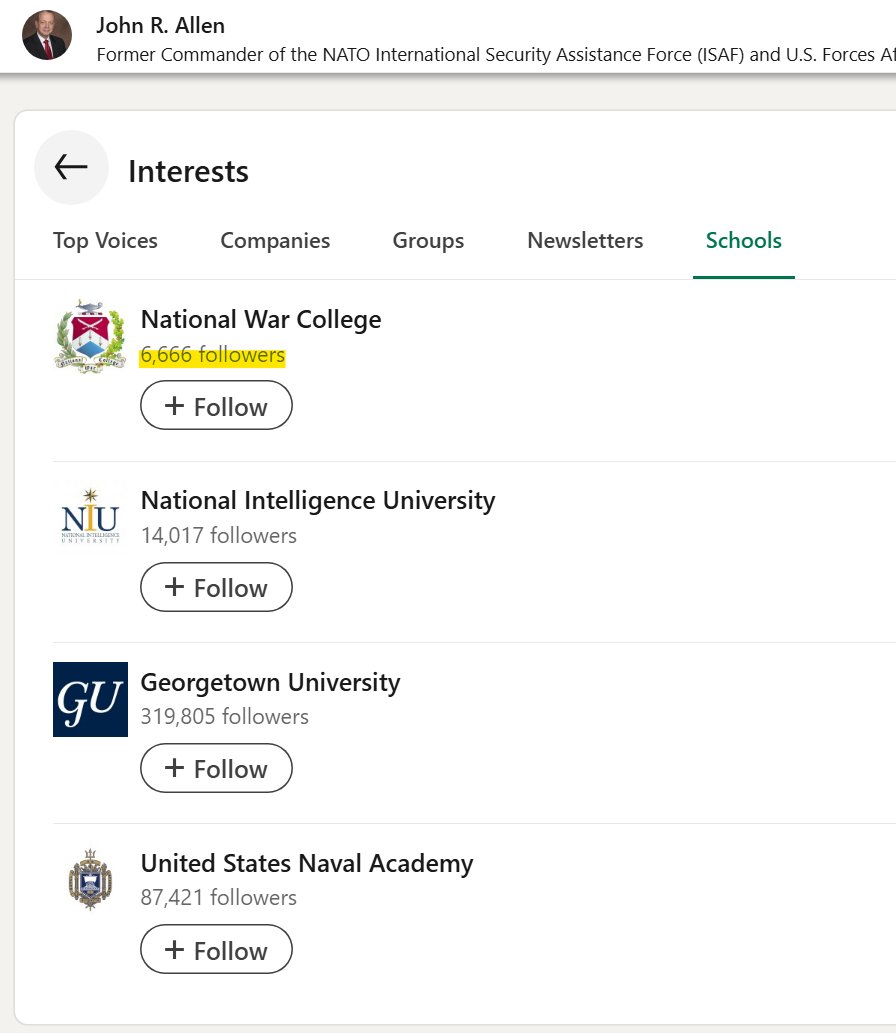Click John R. Allen's profile photo
896x1033 pixels.
tap(47, 36)
